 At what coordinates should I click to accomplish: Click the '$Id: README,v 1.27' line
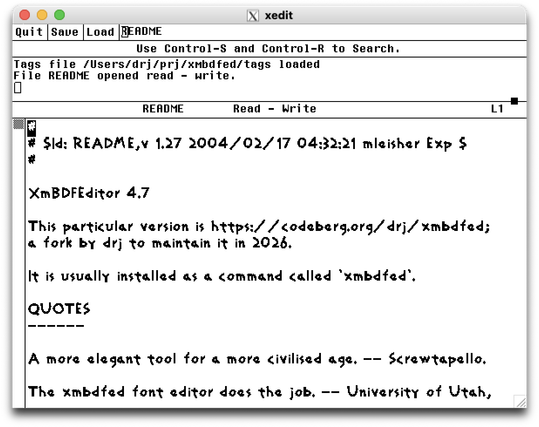(x=248, y=143)
